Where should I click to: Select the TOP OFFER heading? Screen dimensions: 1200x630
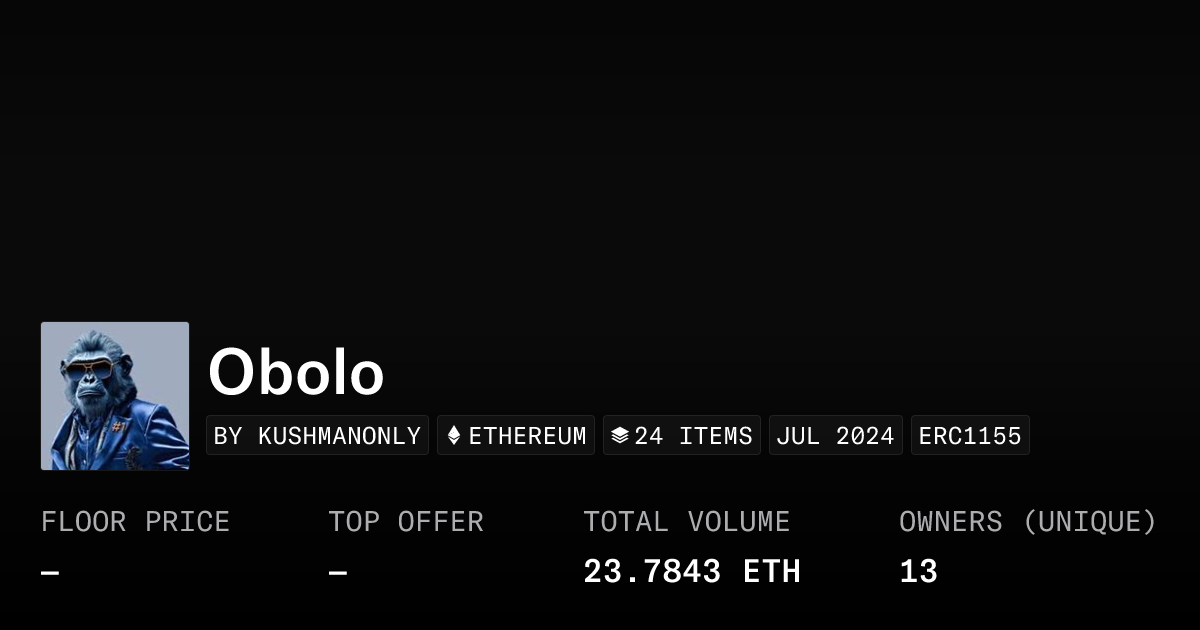tap(406, 522)
